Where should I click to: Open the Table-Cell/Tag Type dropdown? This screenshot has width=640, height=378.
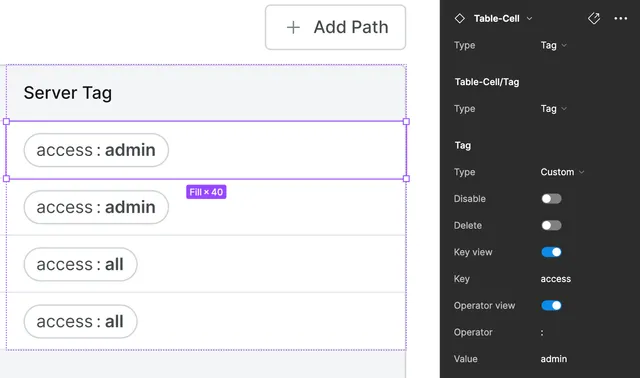553,109
